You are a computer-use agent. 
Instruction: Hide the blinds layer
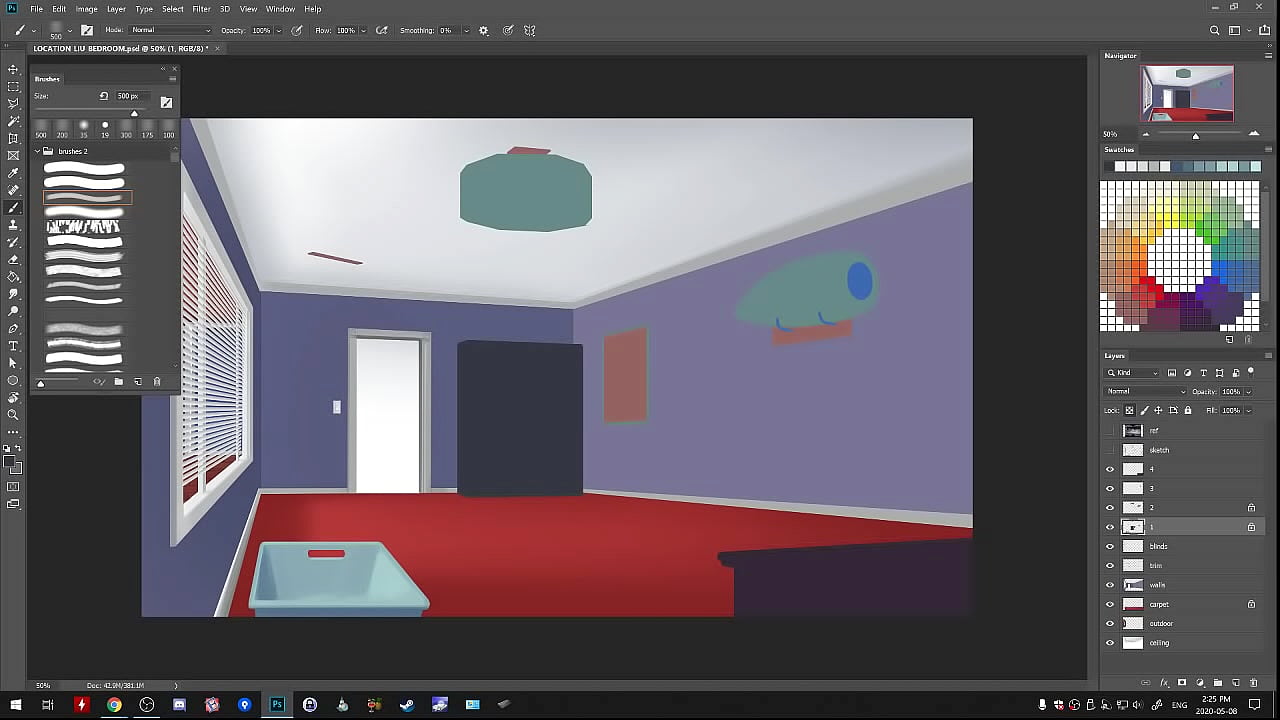(x=1109, y=546)
